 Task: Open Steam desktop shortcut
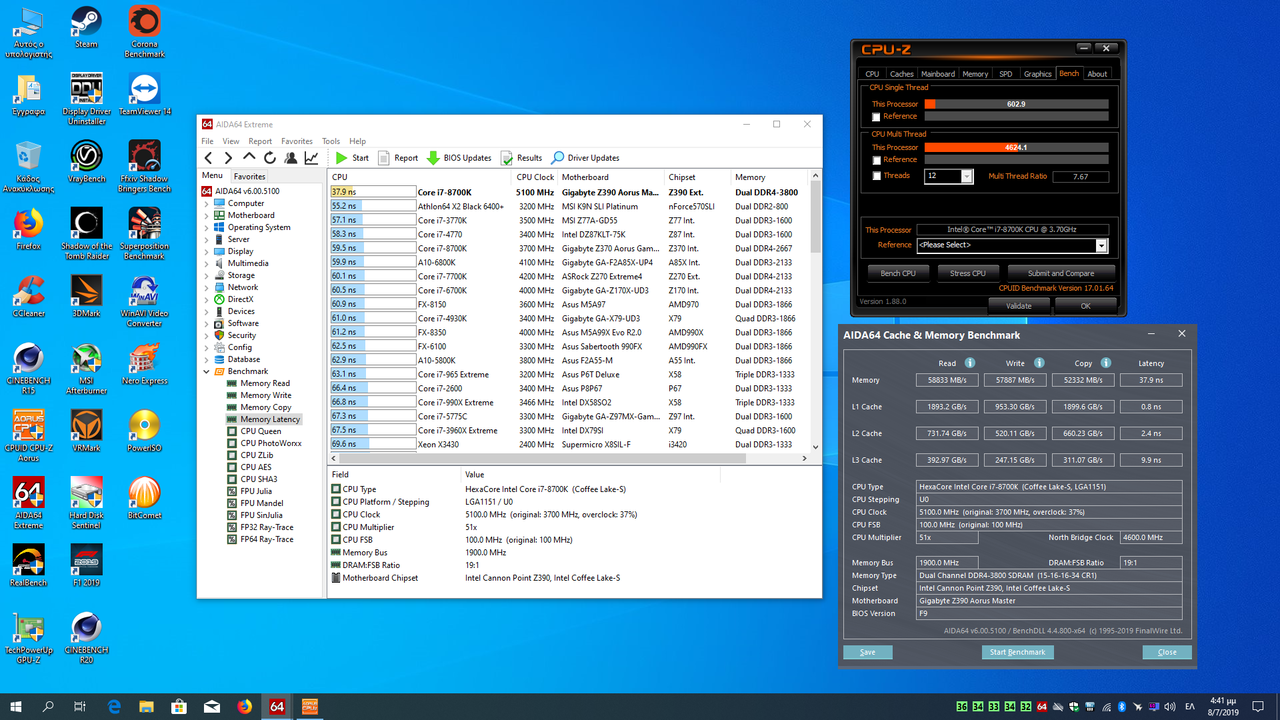click(86, 28)
